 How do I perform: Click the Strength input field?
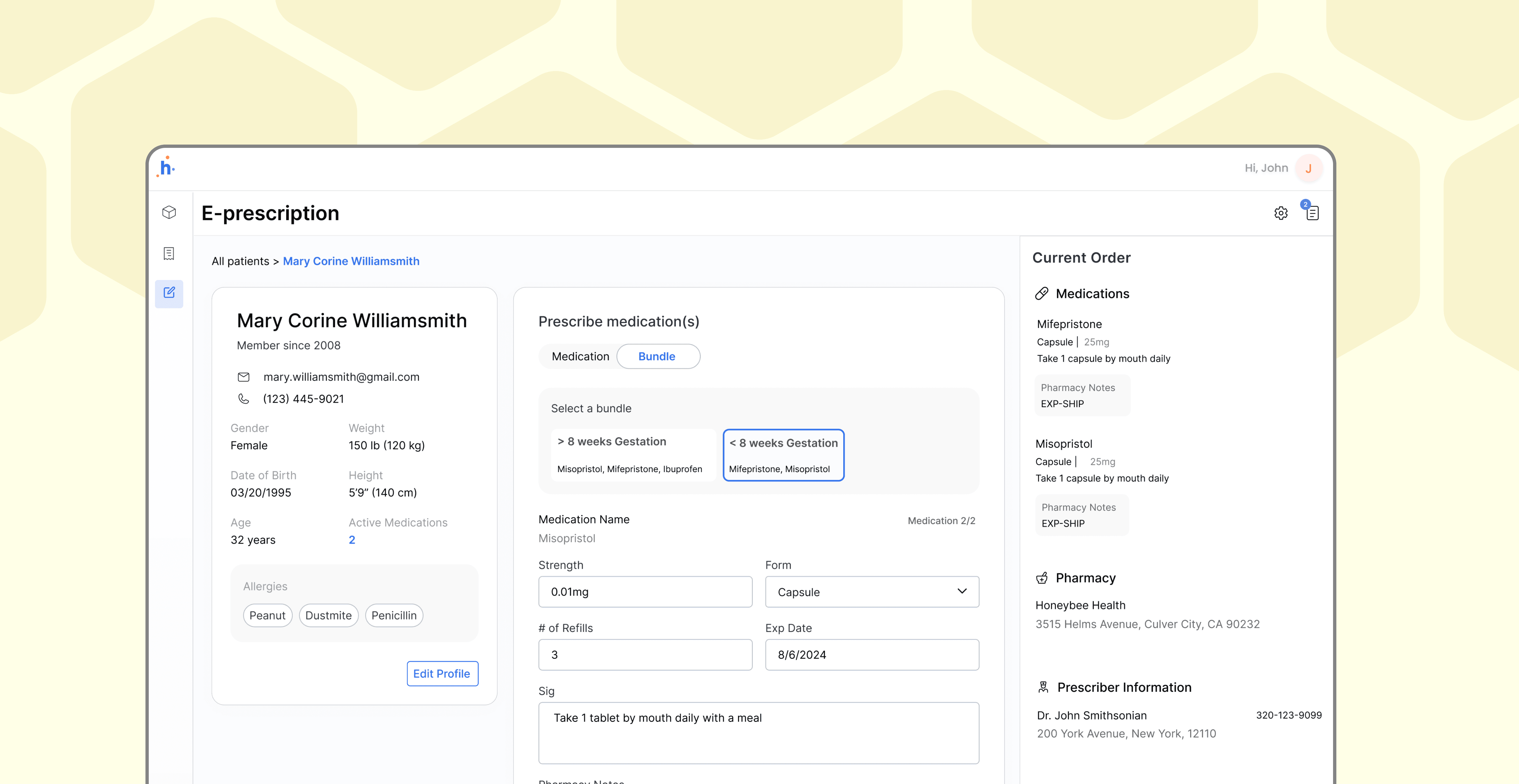click(x=645, y=592)
